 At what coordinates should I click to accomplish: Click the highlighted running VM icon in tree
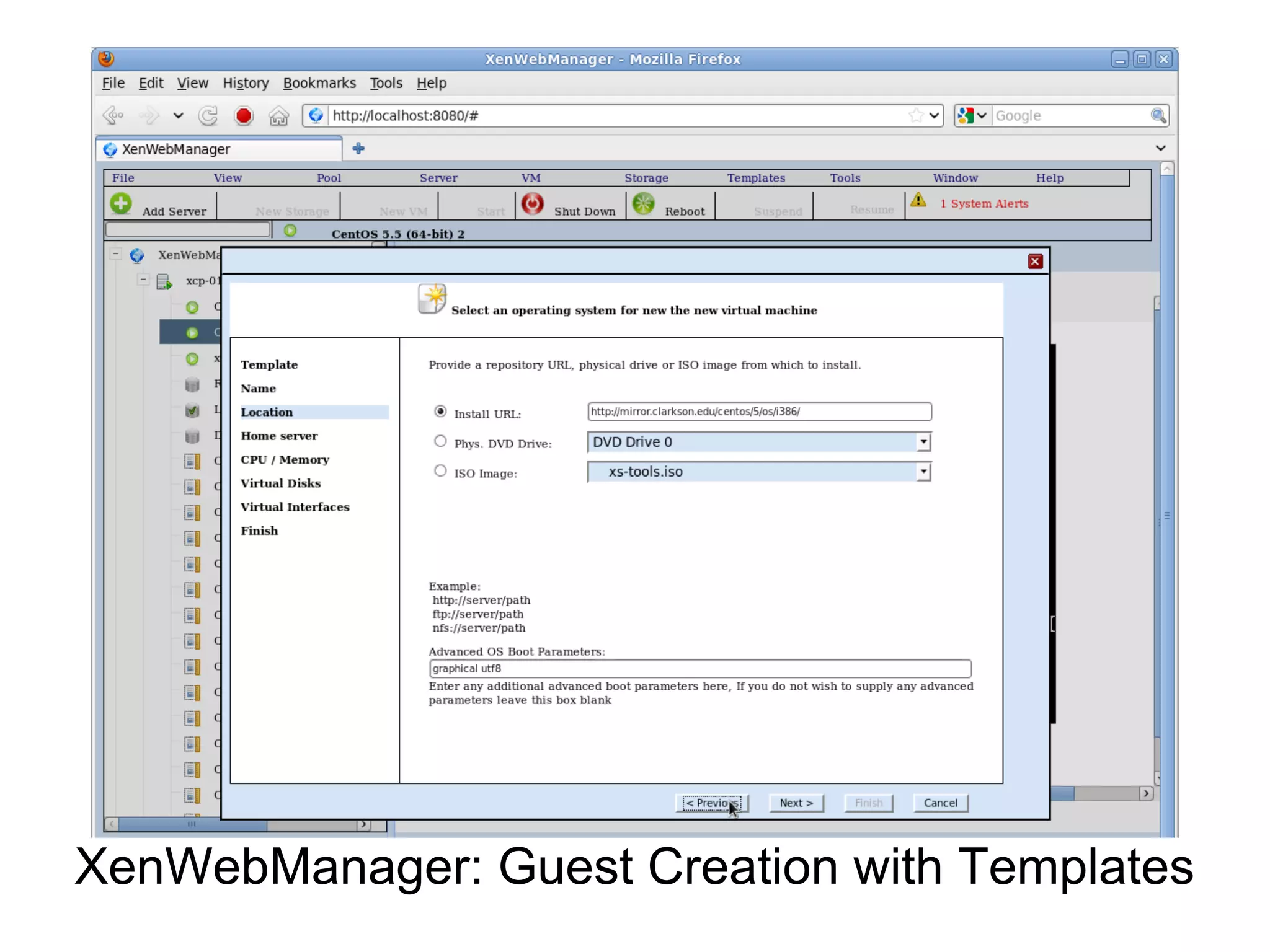[192, 333]
